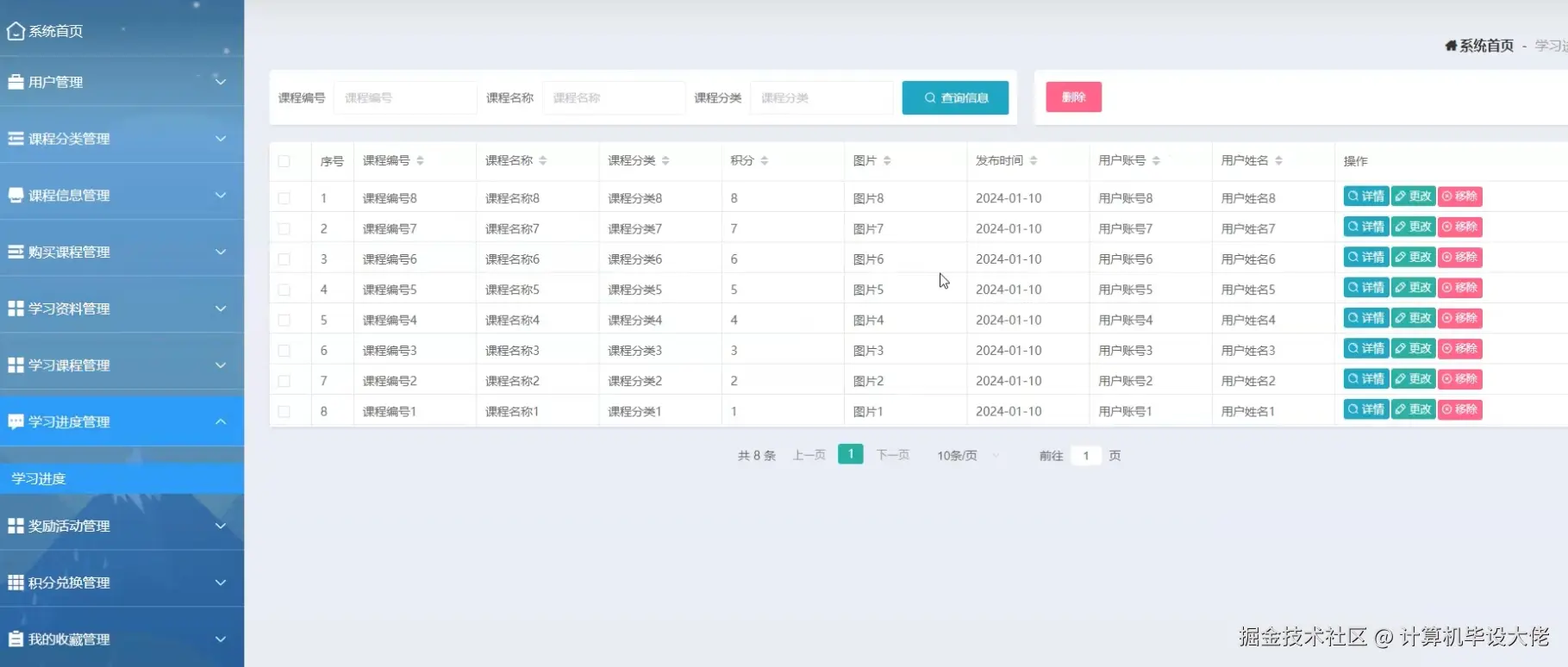Click the 用户管理 briefcase icon
Viewport: 1568px width, 667px height.
16,82
